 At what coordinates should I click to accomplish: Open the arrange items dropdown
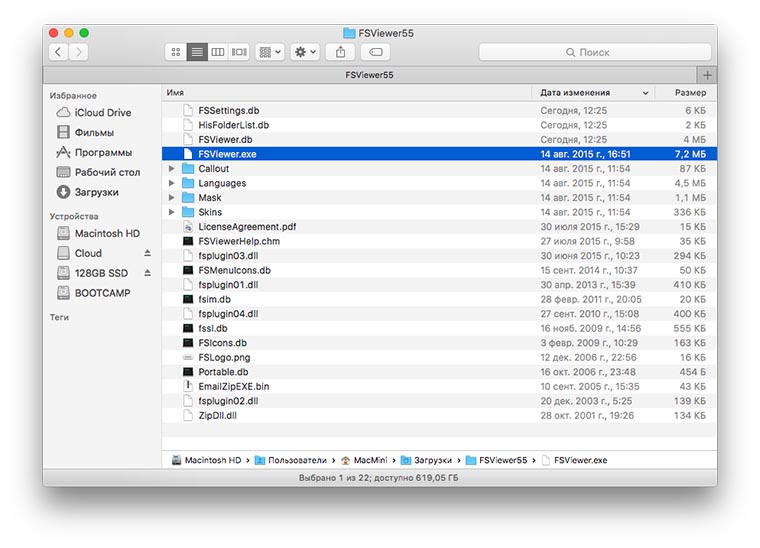(270, 51)
